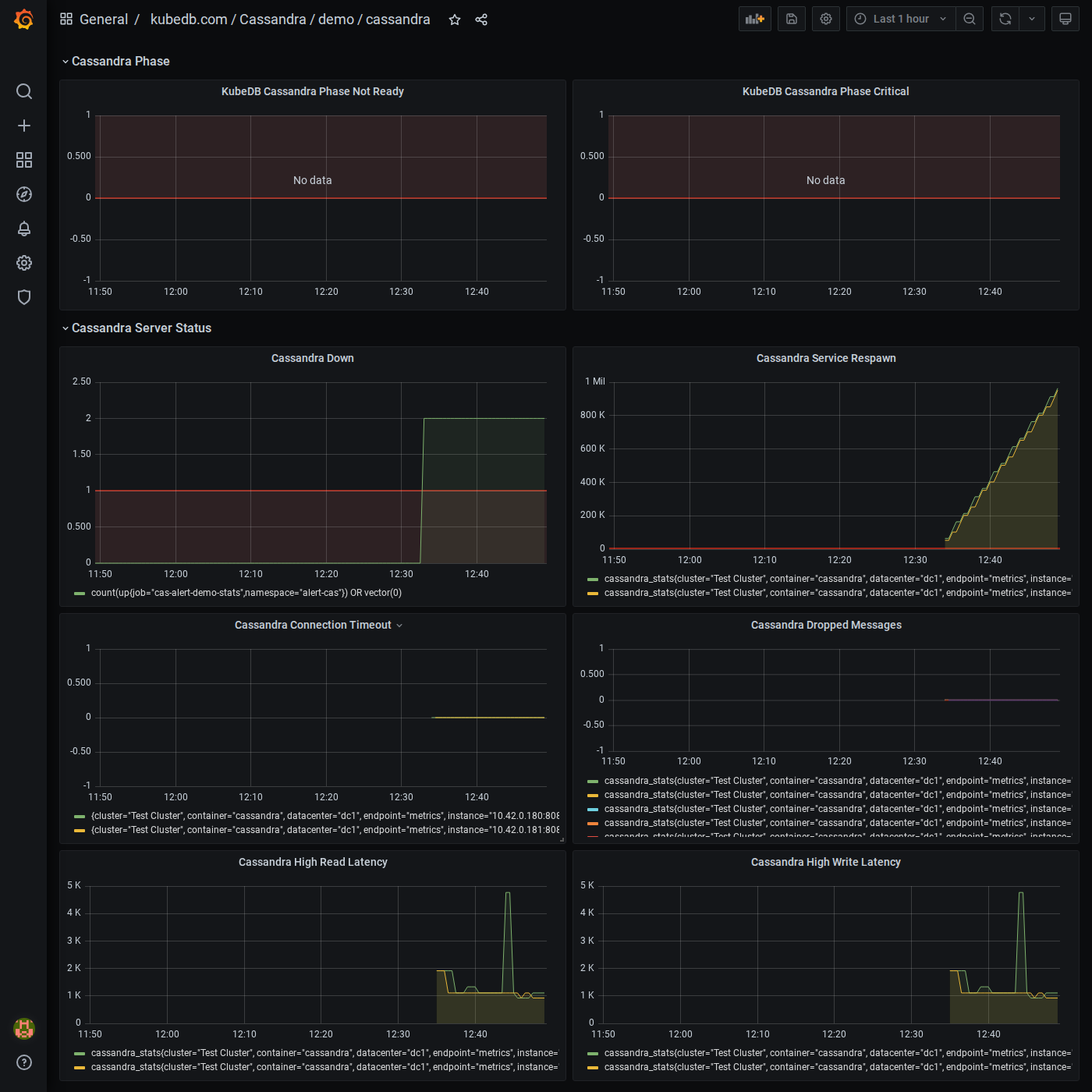The image size is (1092, 1092).
Task: Star this dashboard as favorite
Action: tap(455, 19)
